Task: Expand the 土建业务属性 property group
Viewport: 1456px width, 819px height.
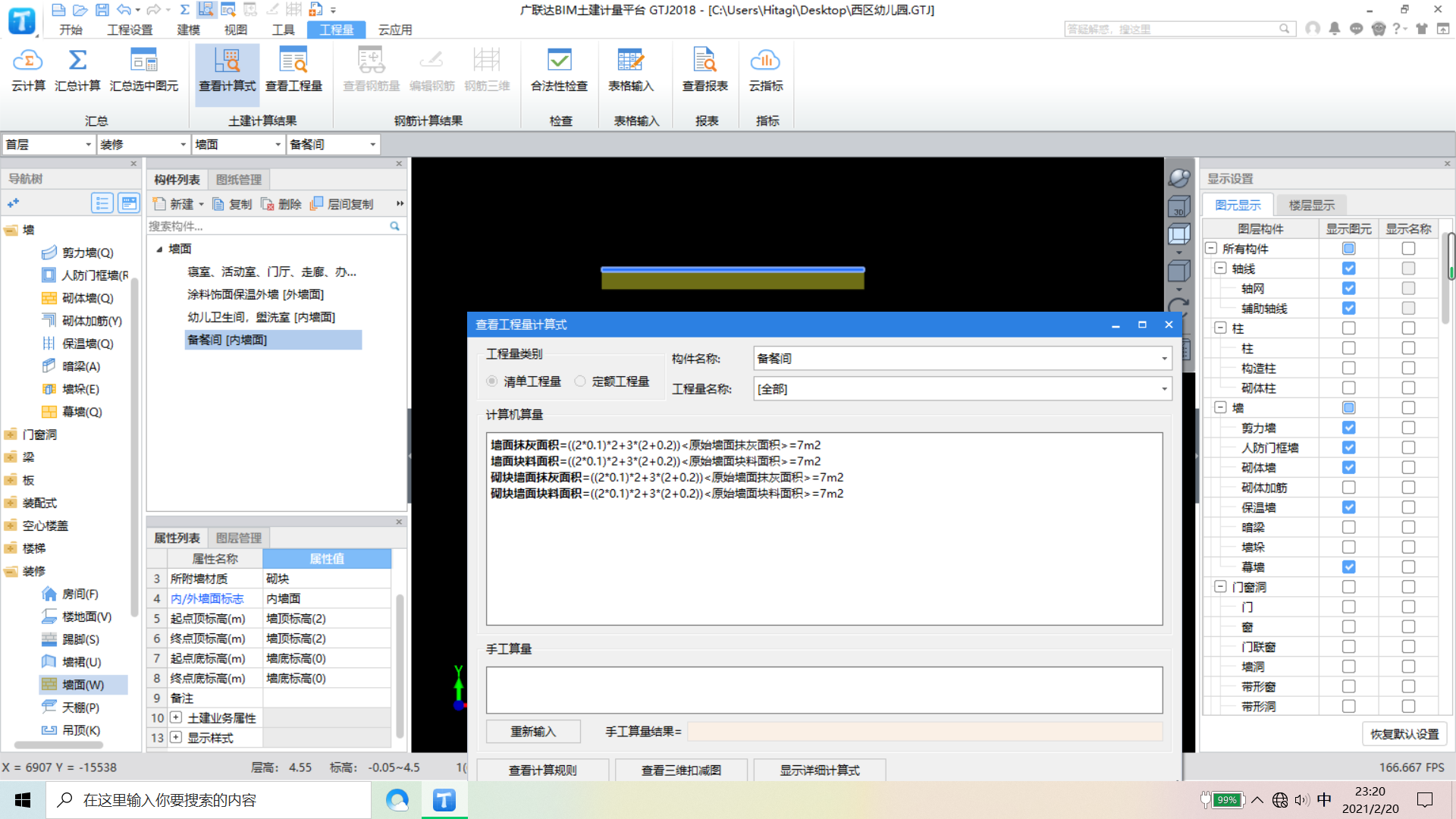Action: (176, 717)
